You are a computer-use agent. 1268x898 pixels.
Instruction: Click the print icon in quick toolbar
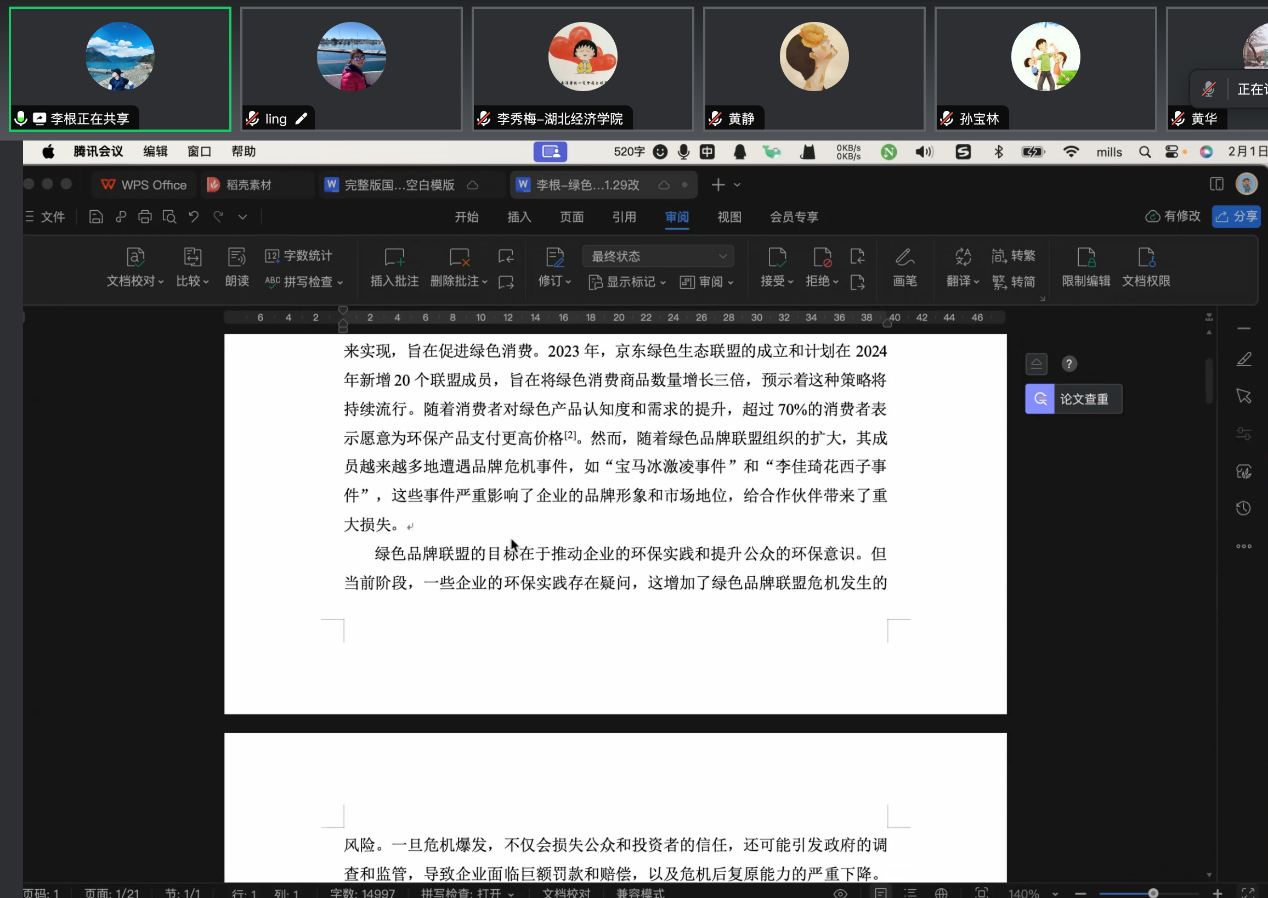coord(145,216)
